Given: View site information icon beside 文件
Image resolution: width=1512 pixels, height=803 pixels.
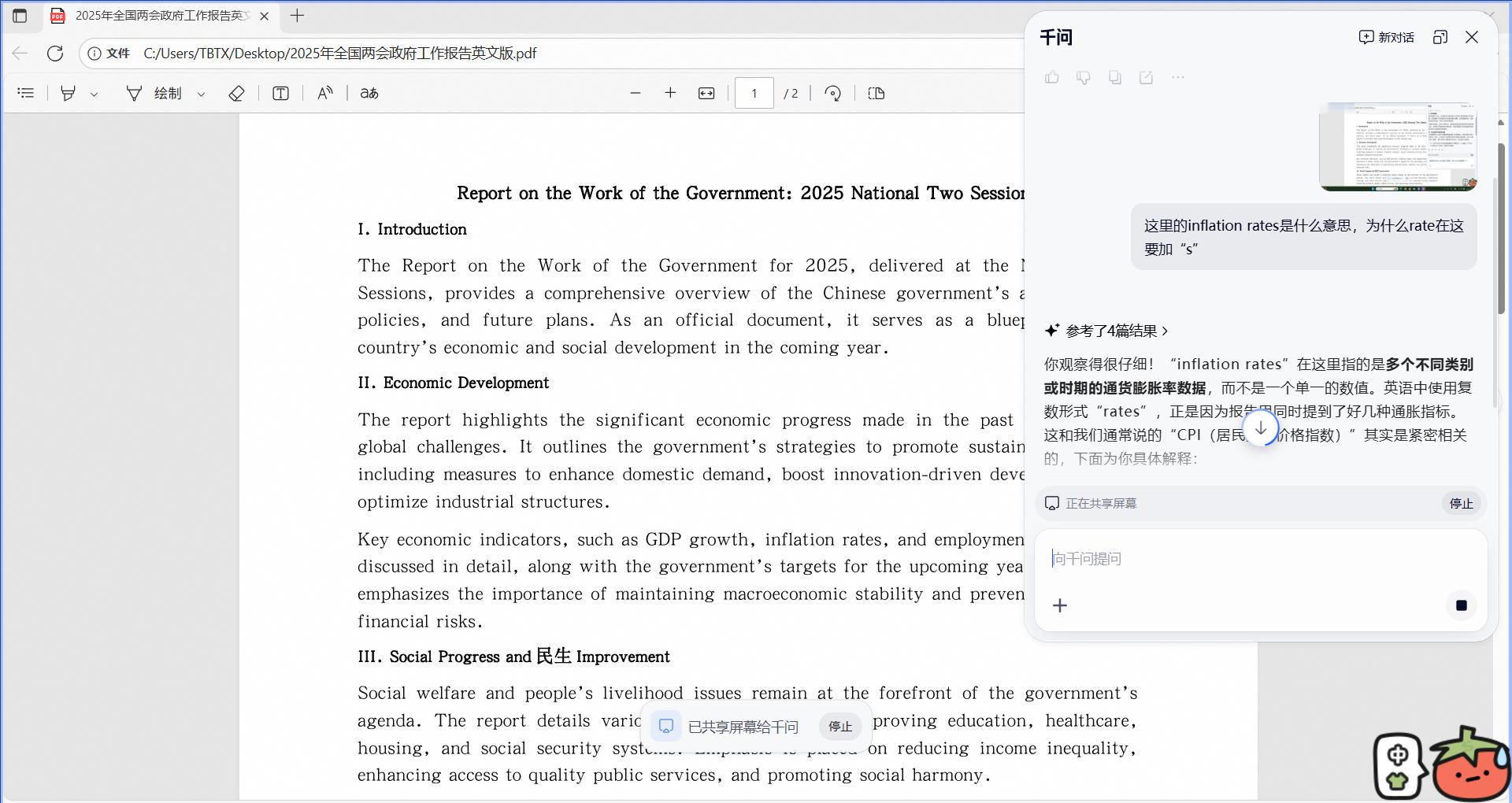Looking at the screenshot, I should point(94,54).
